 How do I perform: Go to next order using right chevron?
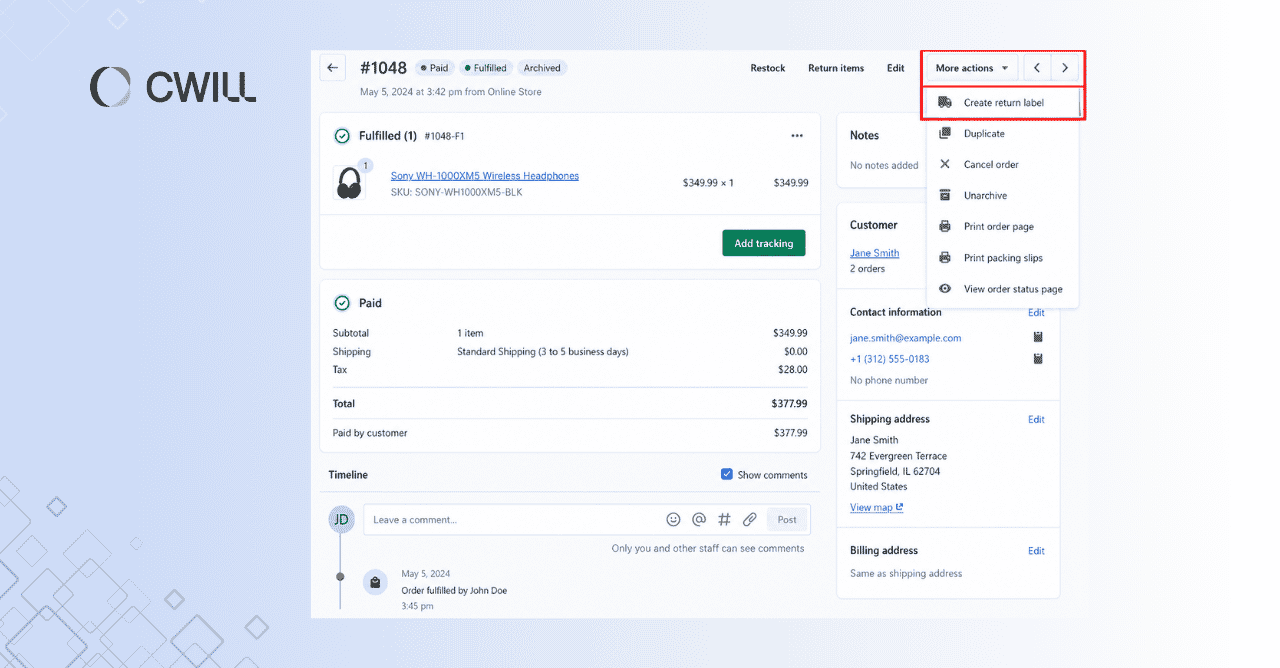pos(1065,68)
